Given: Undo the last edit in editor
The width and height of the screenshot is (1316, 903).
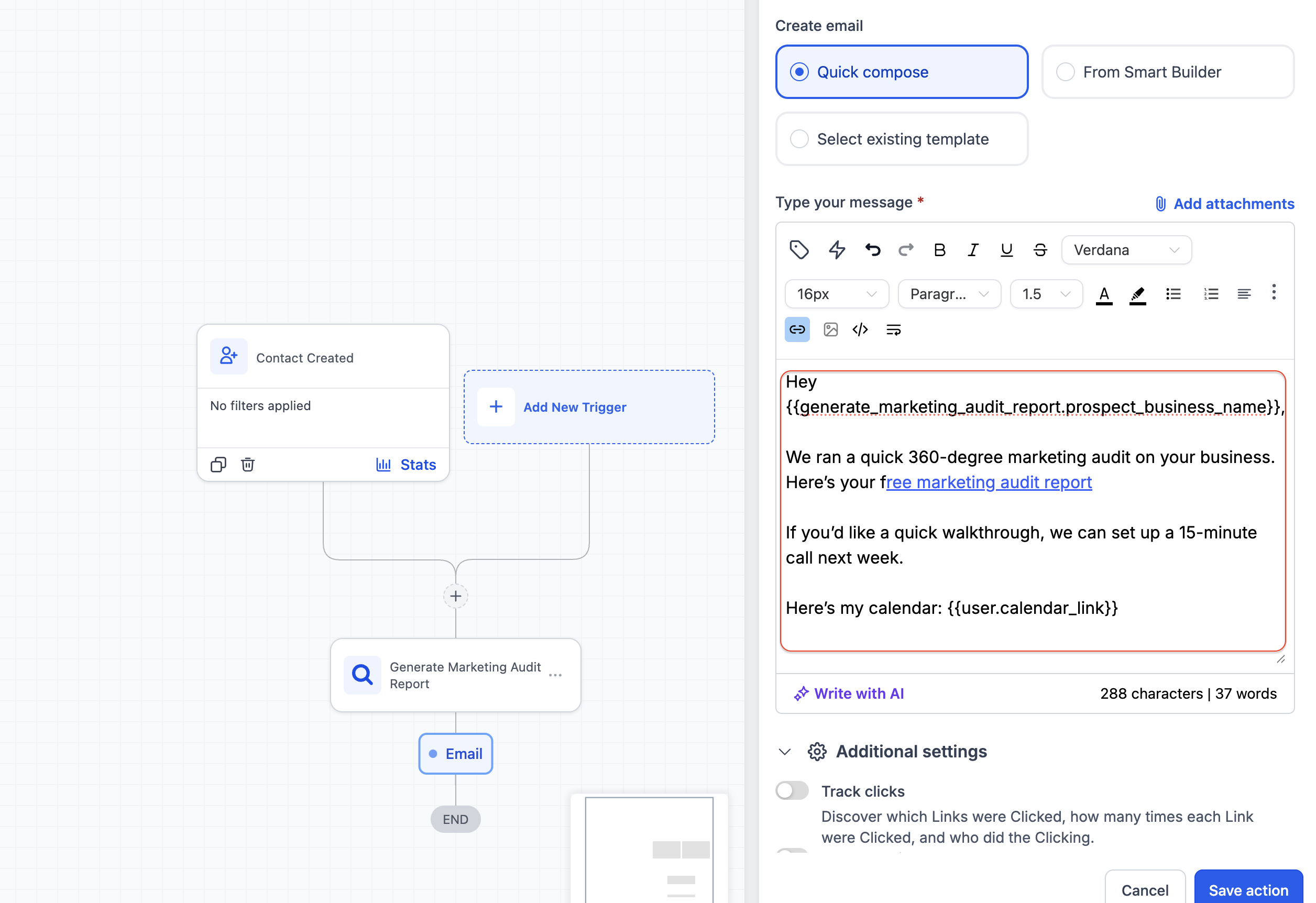Looking at the screenshot, I should 872,250.
